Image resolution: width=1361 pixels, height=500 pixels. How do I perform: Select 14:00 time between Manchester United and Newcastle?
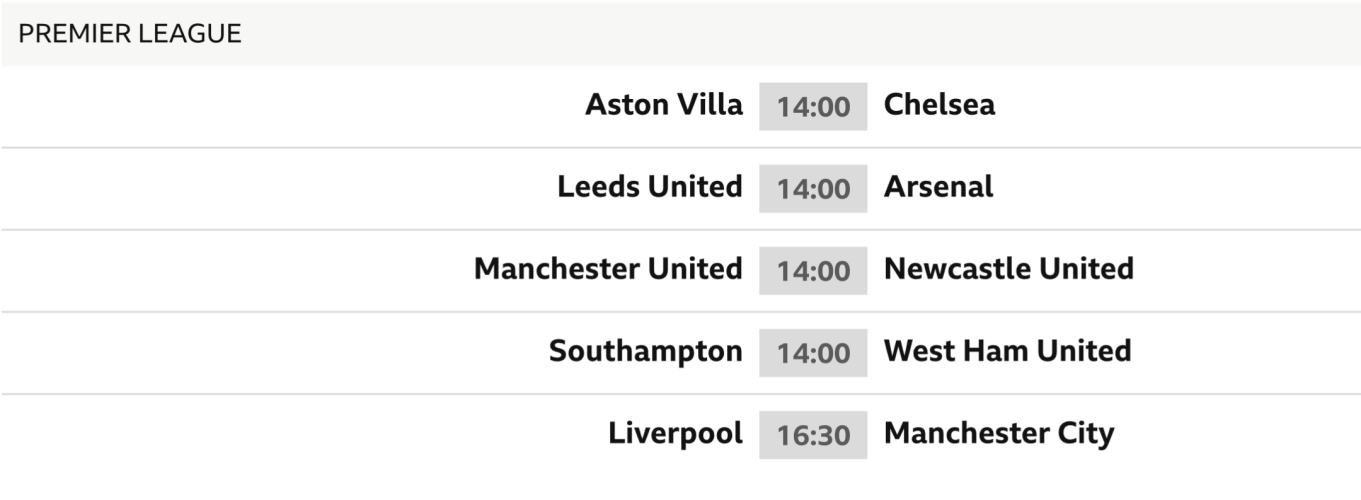(813, 271)
